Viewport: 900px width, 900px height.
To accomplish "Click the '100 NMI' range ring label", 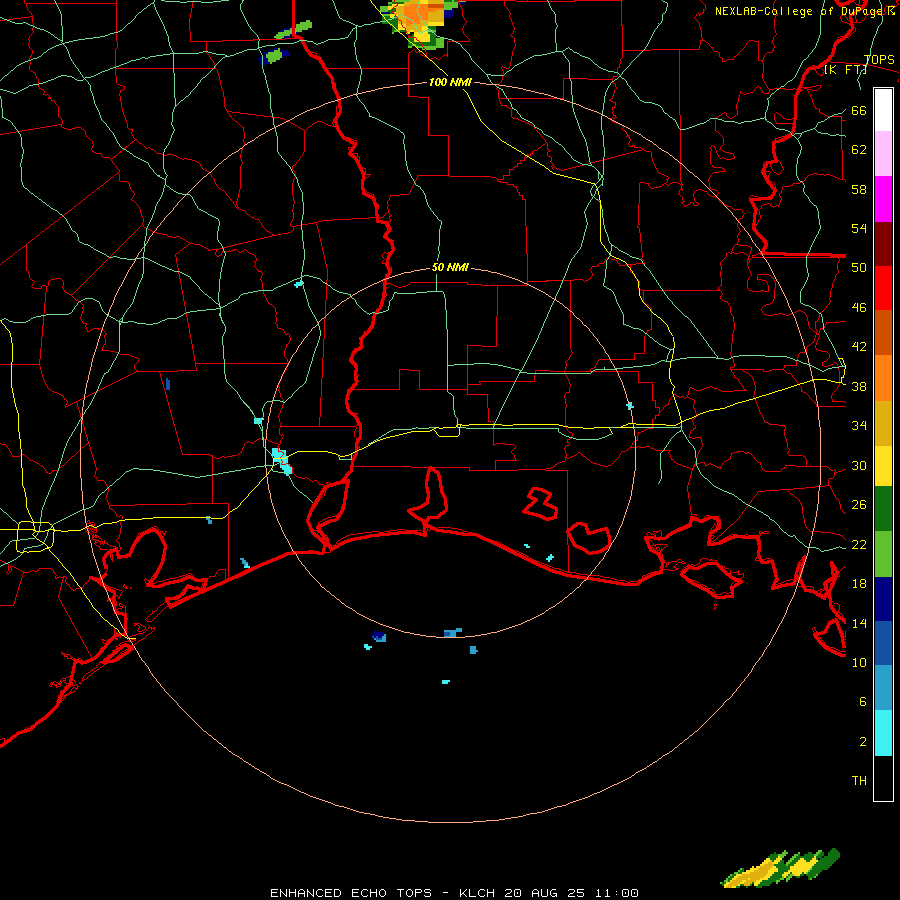I will point(450,82).
